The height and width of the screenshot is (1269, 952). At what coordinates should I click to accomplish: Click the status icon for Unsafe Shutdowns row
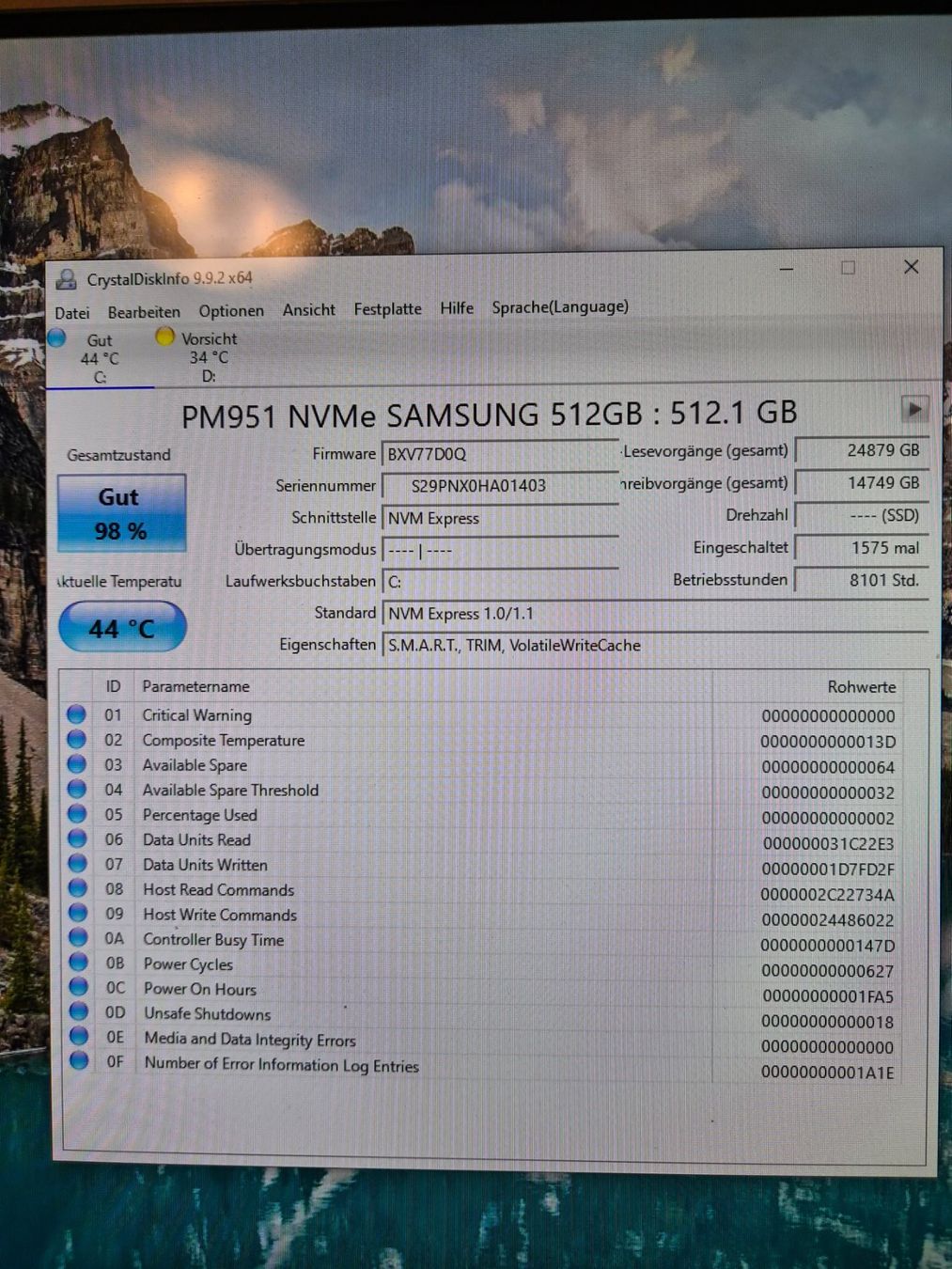coord(79,1011)
